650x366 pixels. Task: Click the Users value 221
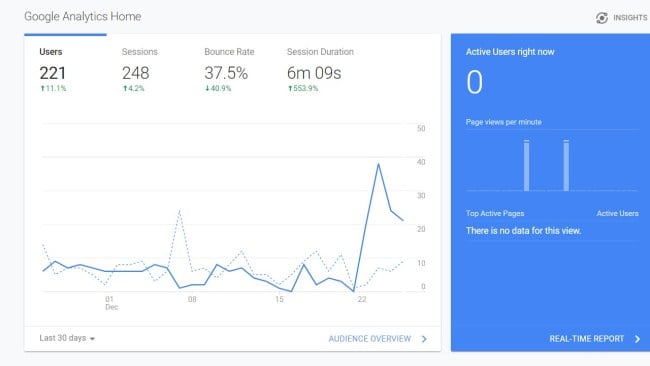tap(53, 73)
